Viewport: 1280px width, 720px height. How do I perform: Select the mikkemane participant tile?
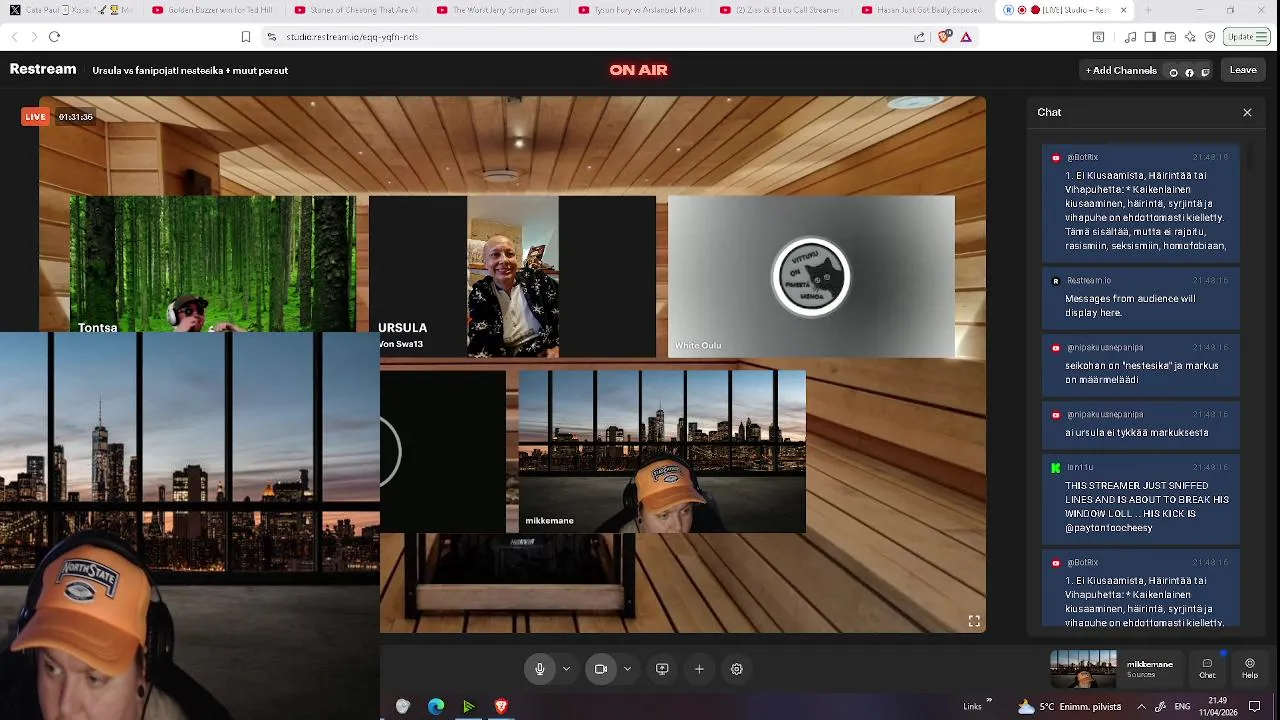pyautogui.click(x=662, y=452)
